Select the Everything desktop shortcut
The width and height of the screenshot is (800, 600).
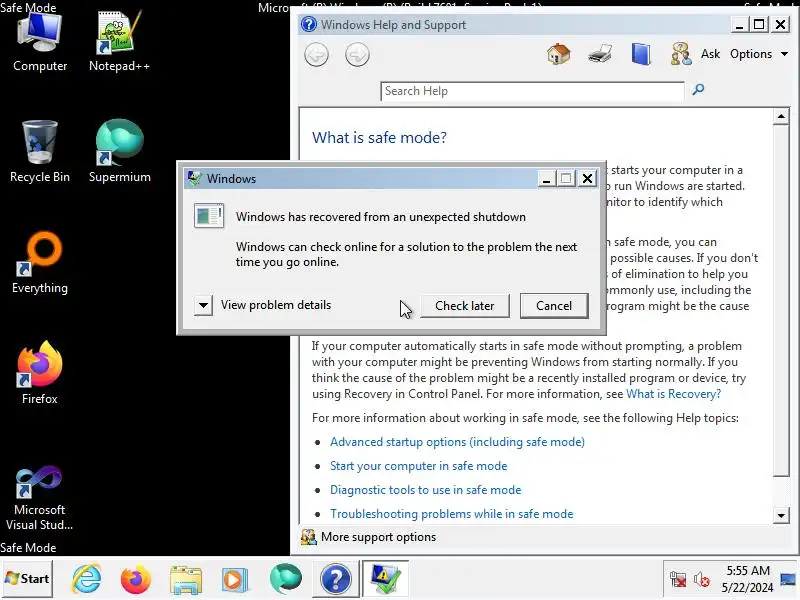pyautogui.click(x=40, y=263)
